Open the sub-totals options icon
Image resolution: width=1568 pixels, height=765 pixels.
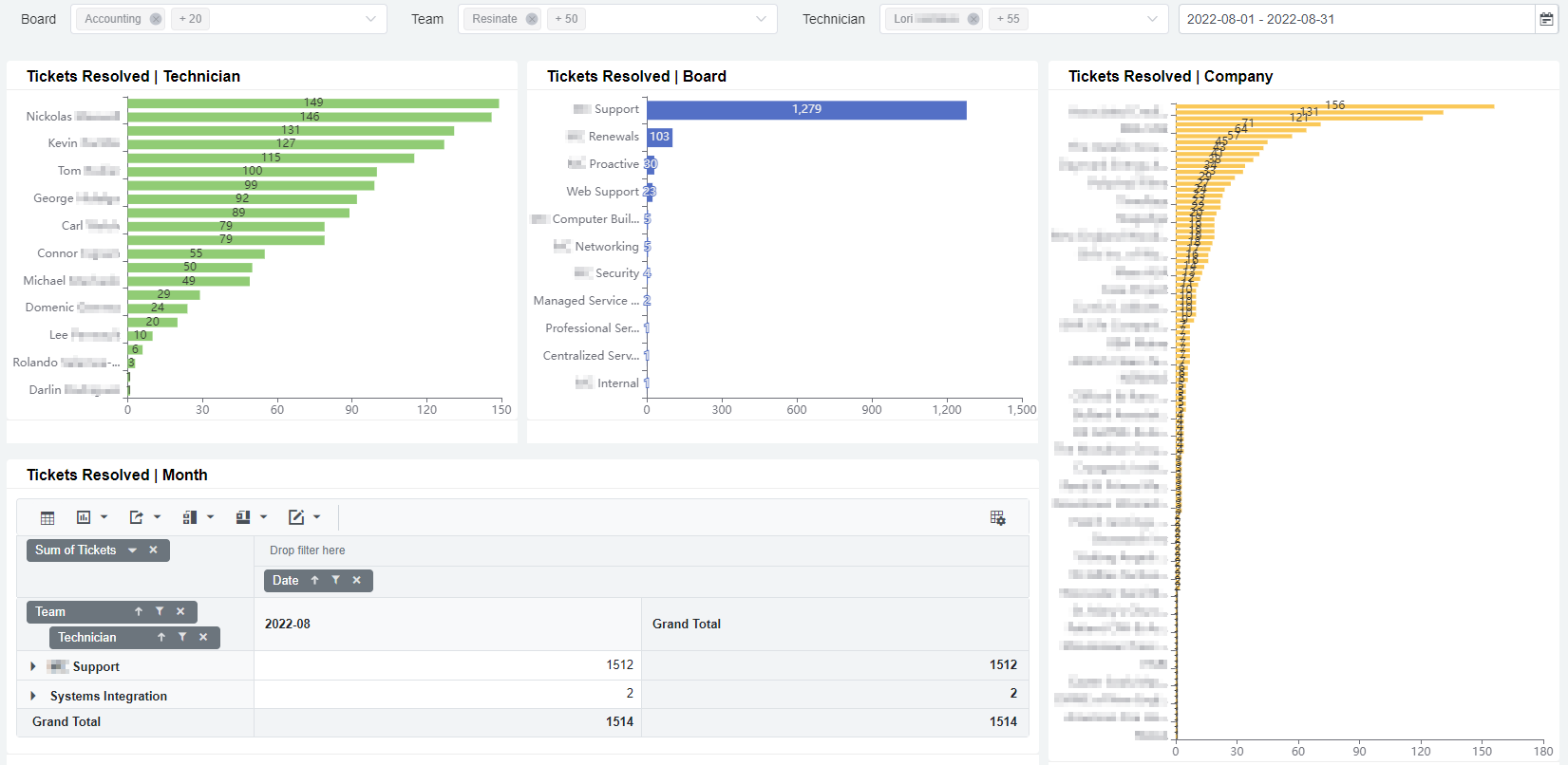coord(198,517)
